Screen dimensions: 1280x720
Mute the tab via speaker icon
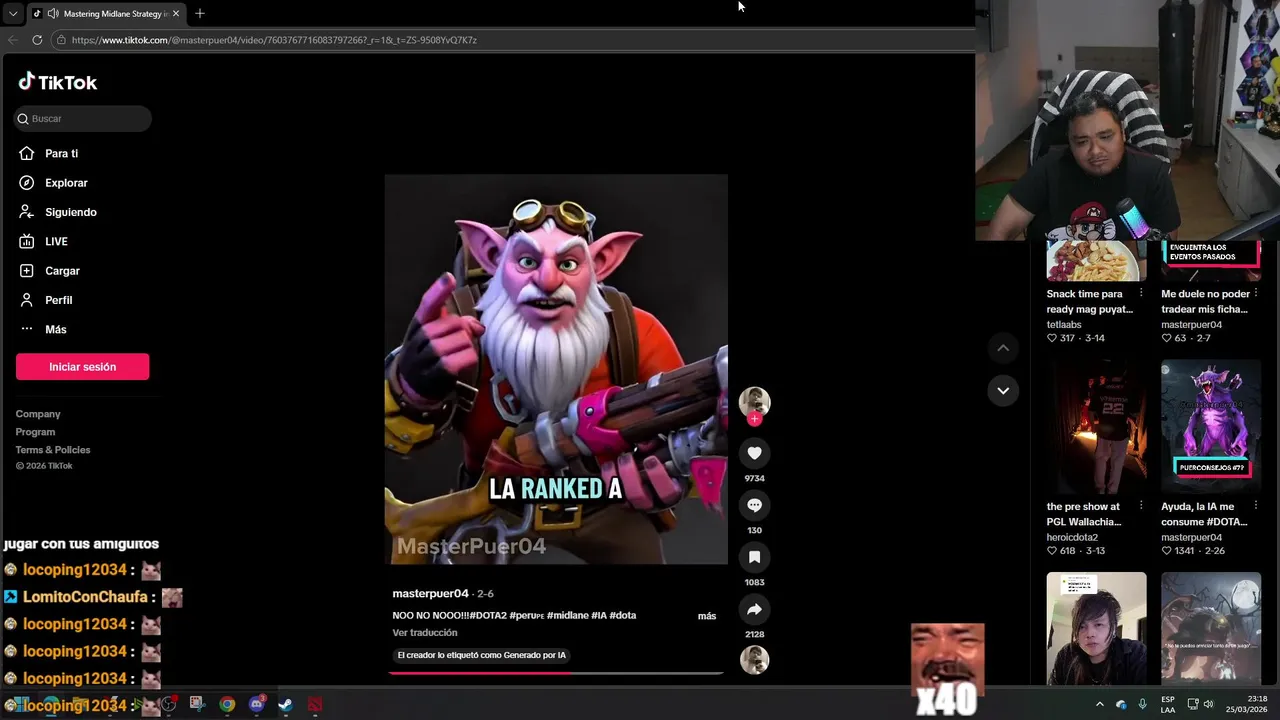(x=52, y=14)
